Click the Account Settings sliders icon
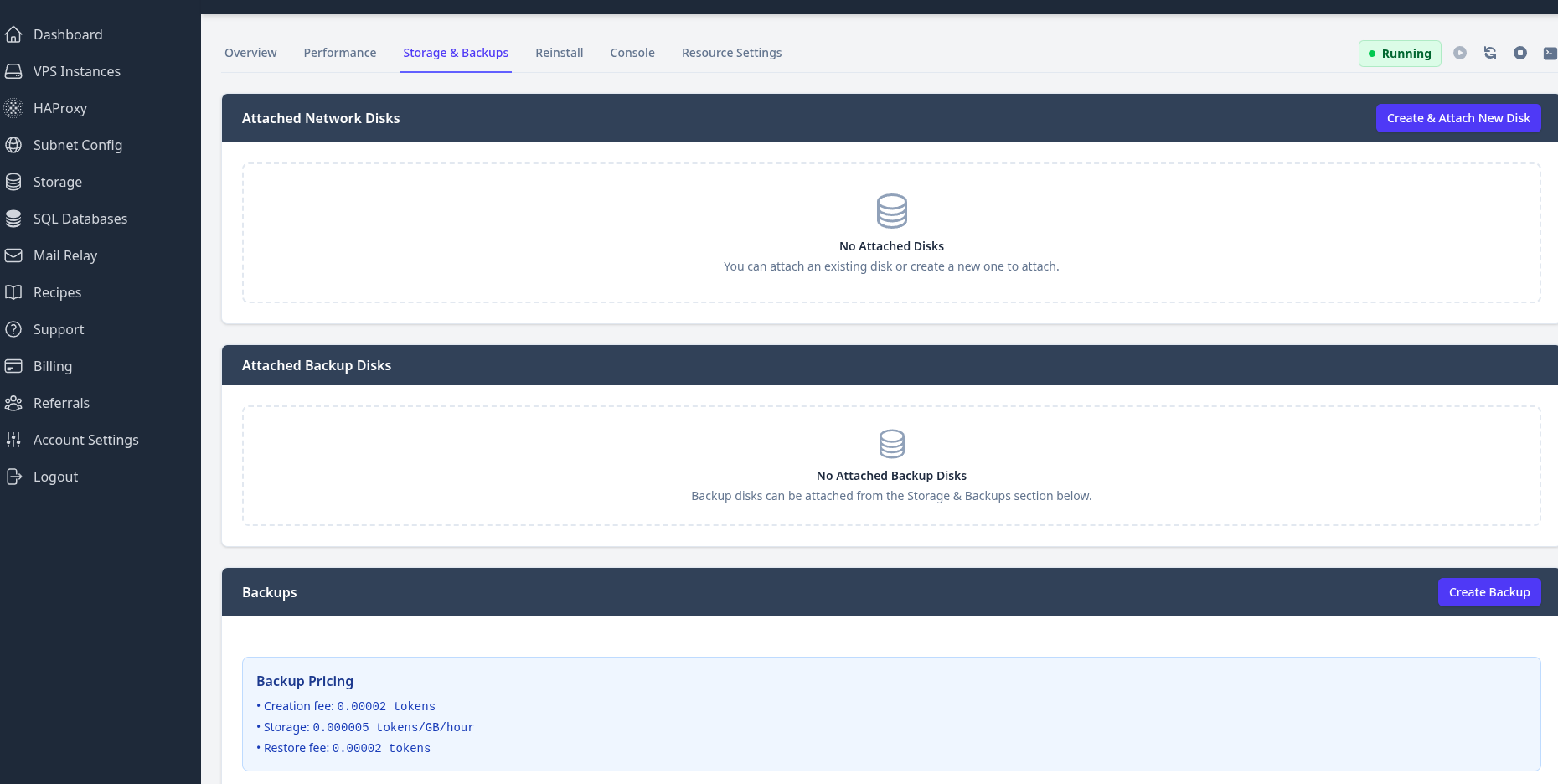The height and width of the screenshot is (784, 1558). click(x=13, y=440)
